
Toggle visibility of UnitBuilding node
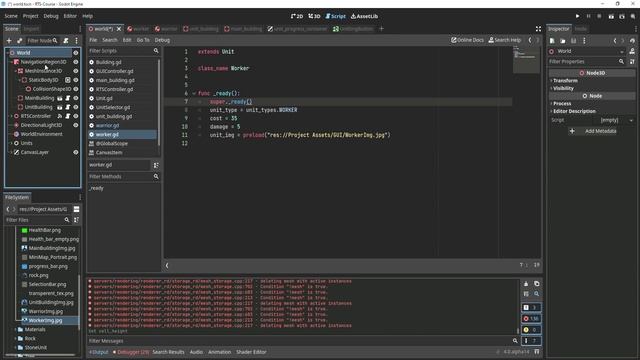tap(76, 107)
